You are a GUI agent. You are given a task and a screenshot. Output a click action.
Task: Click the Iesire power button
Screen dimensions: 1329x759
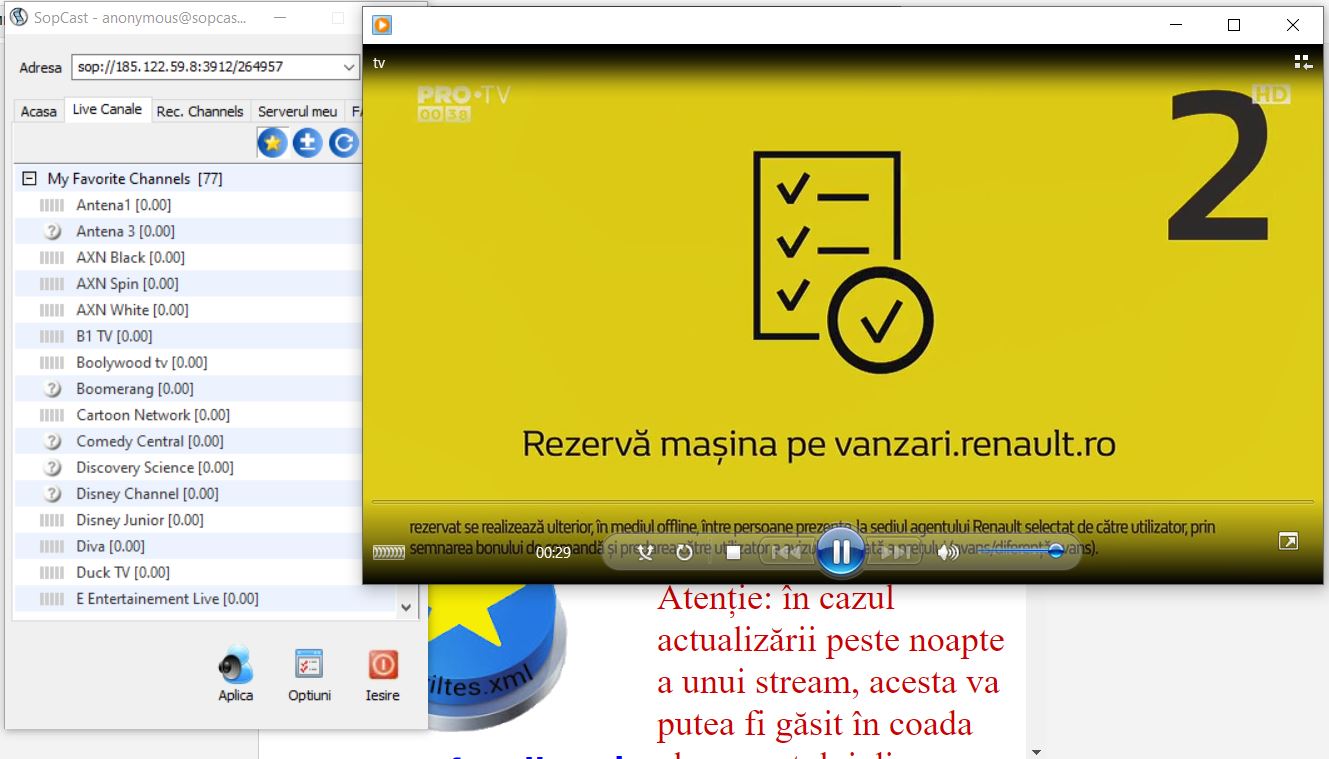coord(383,665)
